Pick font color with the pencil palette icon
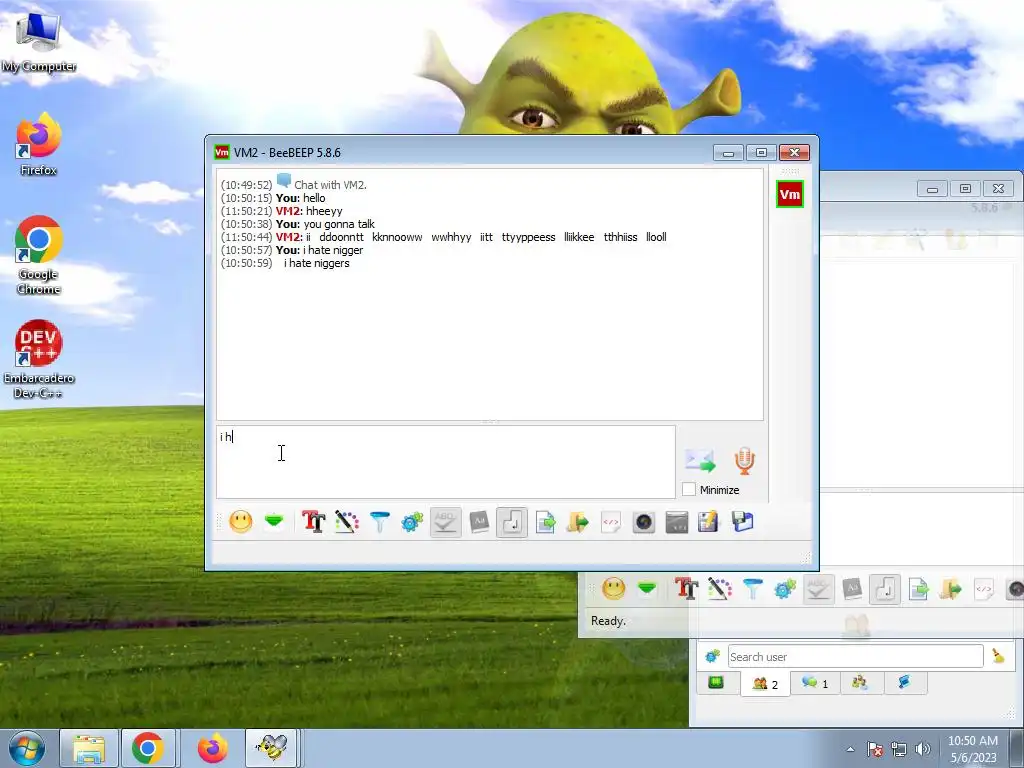Viewport: 1024px width, 768px height. tap(347, 522)
